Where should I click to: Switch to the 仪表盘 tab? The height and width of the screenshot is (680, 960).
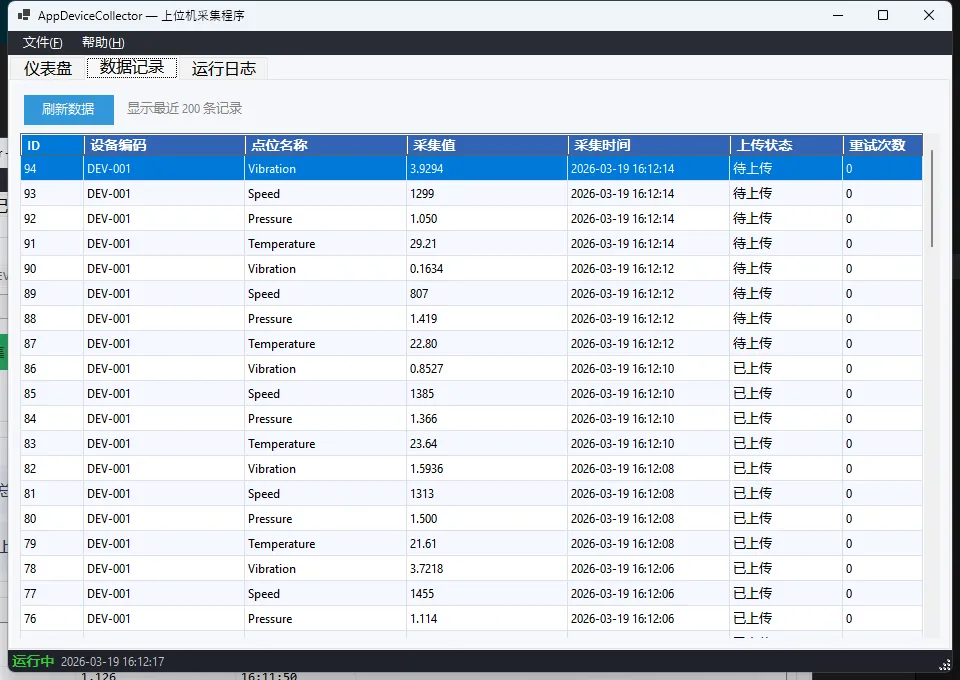pos(48,68)
